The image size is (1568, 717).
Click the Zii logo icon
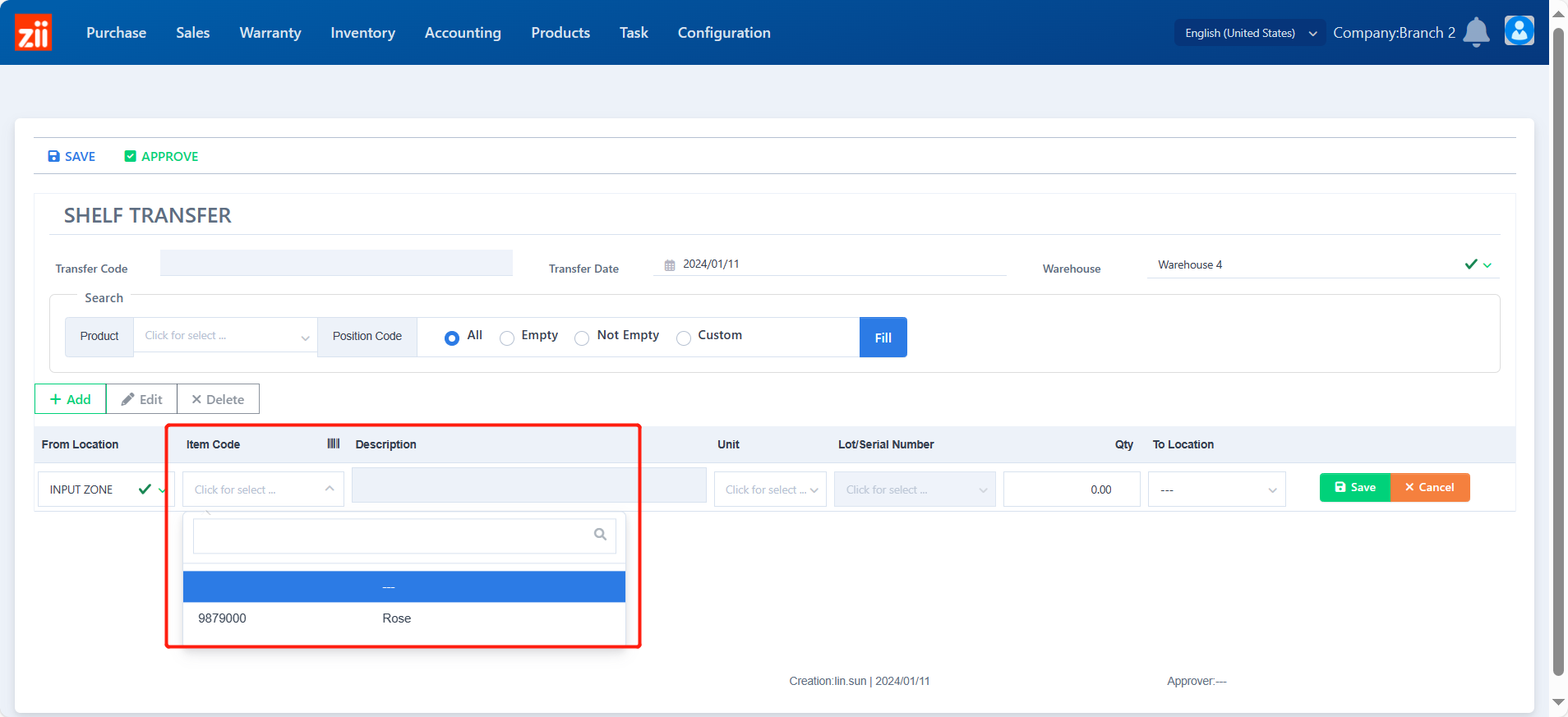pyautogui.click(x=33, y=32)
